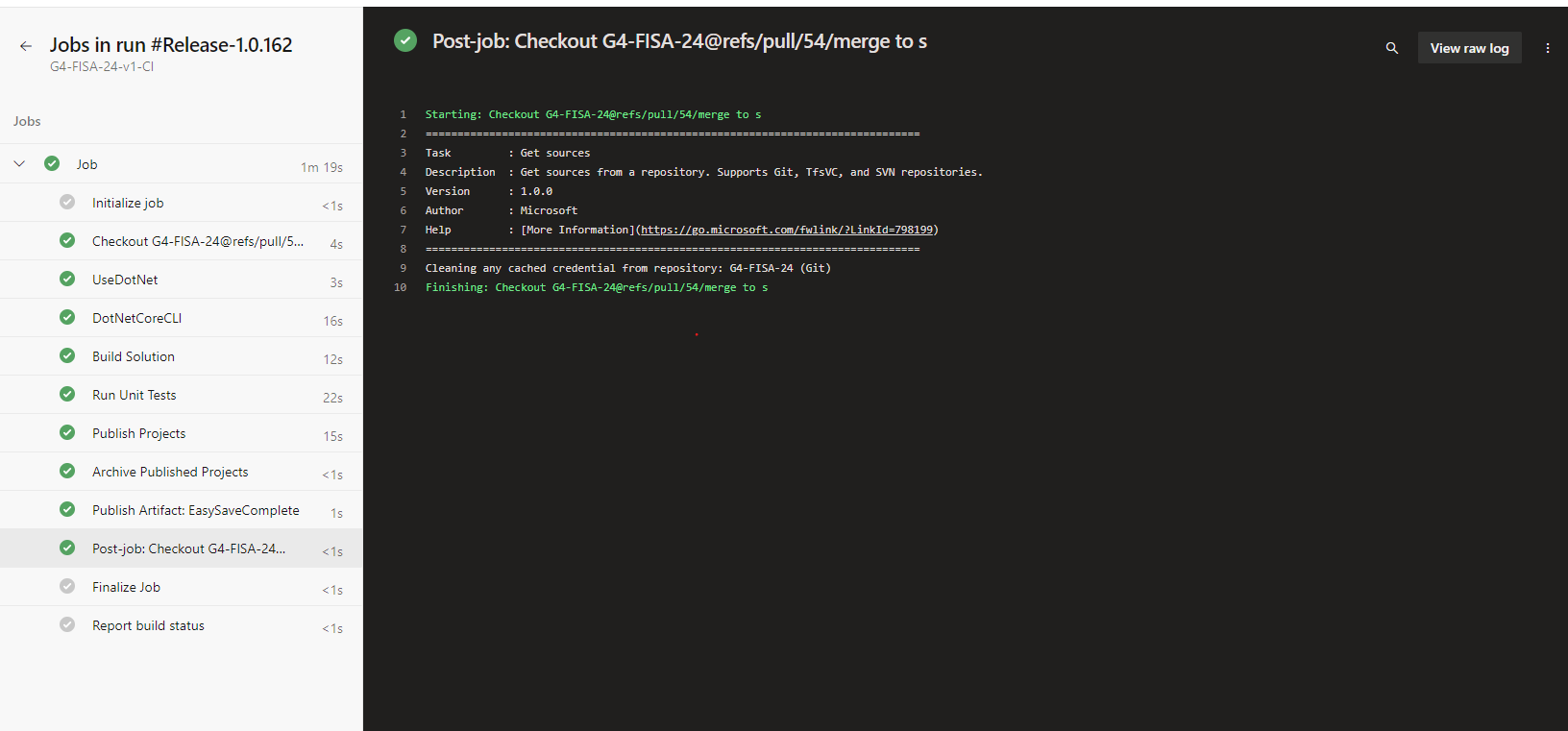Image resolution: width=1568 pixels, height=731 pixels.
Task: Open the DotNetCoreCLI step log
Action: [136, 318]
